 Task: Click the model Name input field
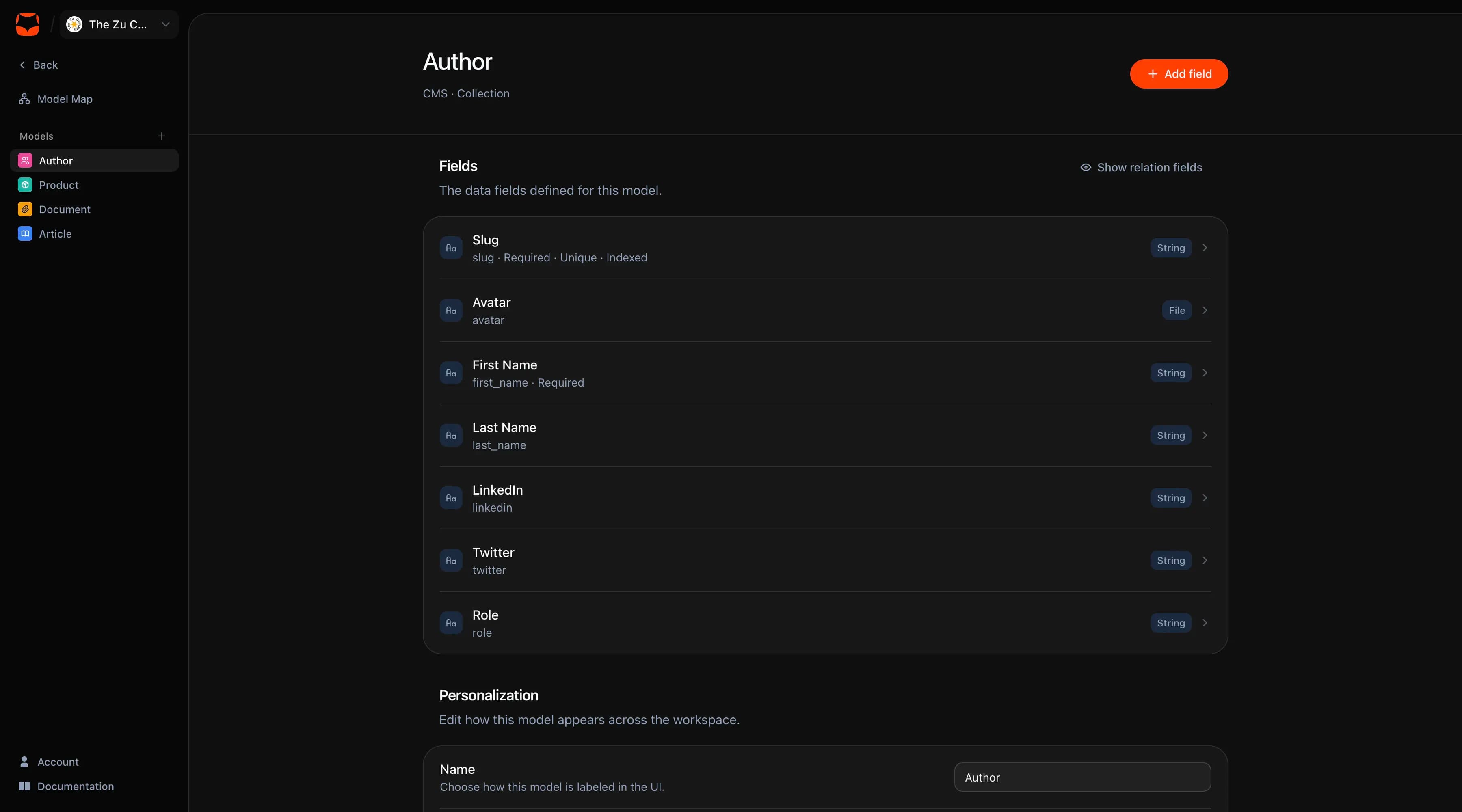[1082, 777]
